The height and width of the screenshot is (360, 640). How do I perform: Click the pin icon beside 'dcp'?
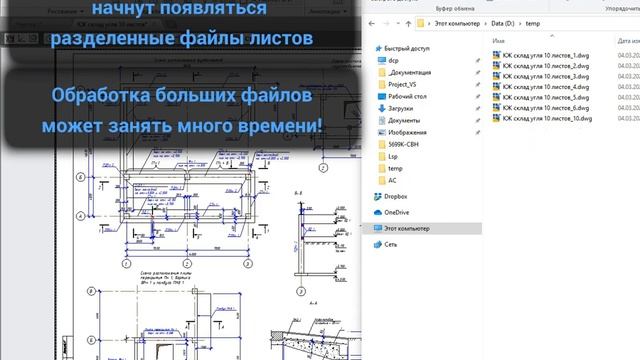478,61
